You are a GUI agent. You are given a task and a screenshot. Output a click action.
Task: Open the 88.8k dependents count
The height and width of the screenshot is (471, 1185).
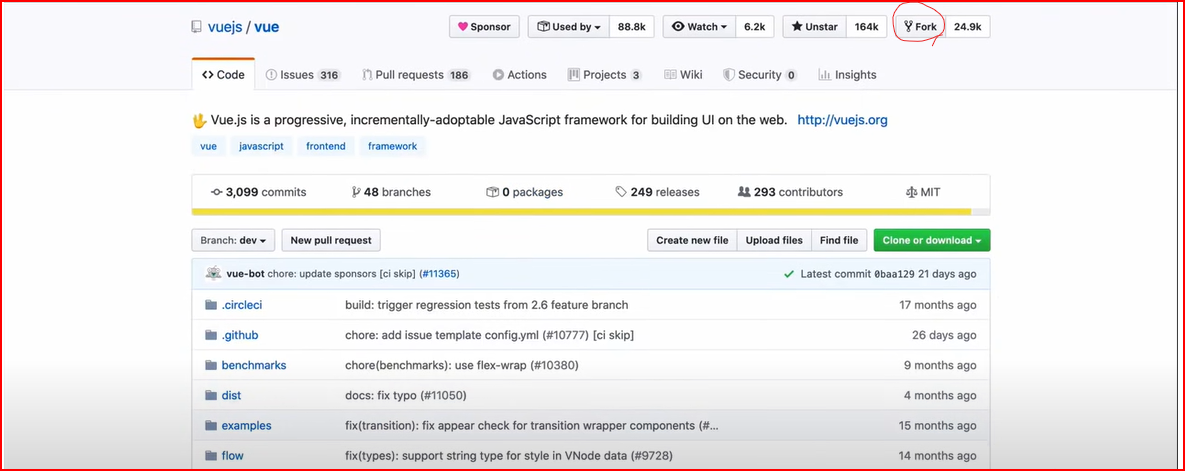pyautogui.click(x=631, y=26)
